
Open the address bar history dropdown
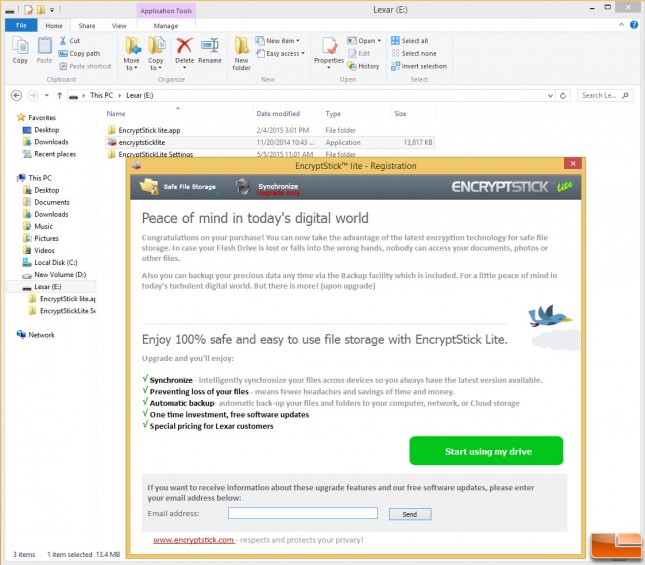click(550, 96)
